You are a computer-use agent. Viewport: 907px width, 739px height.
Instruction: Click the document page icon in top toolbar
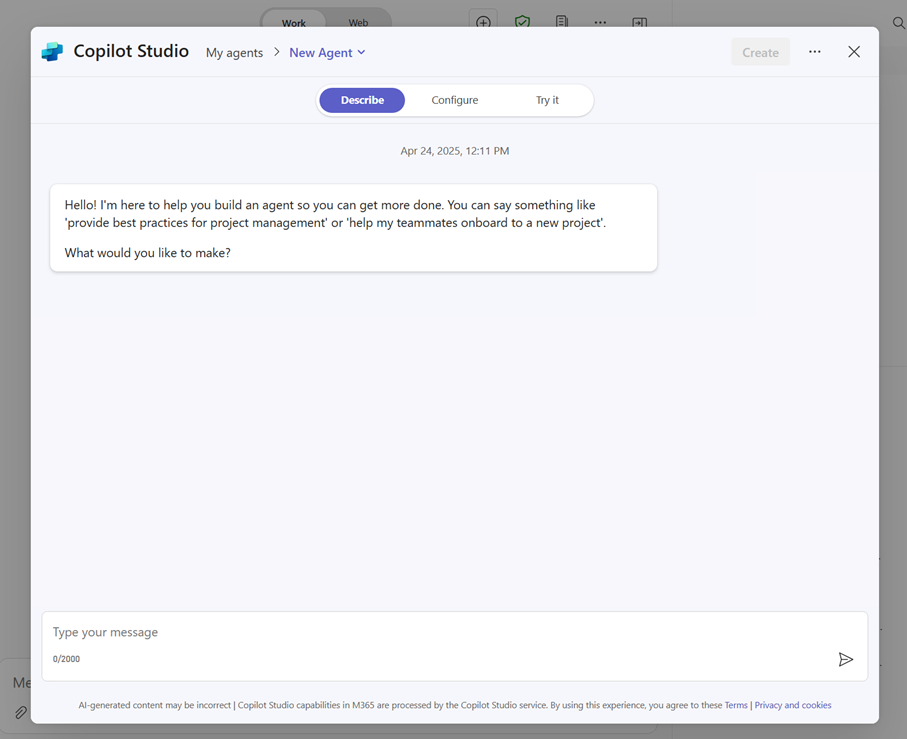coord(562,22)
